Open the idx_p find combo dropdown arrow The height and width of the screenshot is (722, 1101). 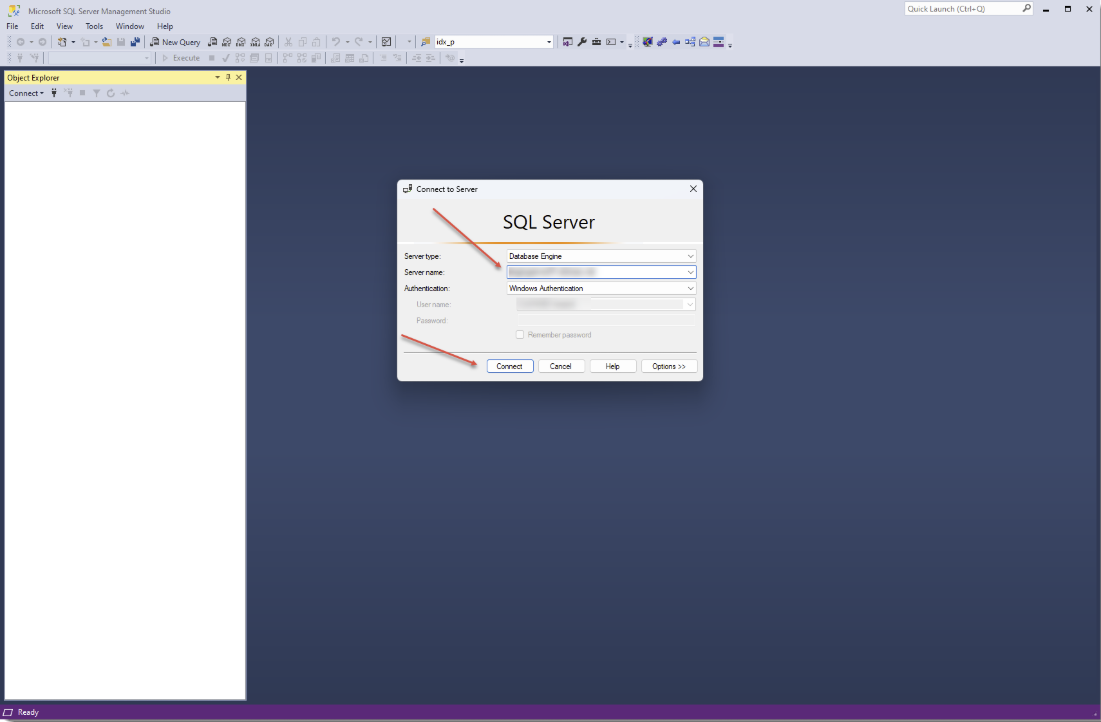(549, 42)
